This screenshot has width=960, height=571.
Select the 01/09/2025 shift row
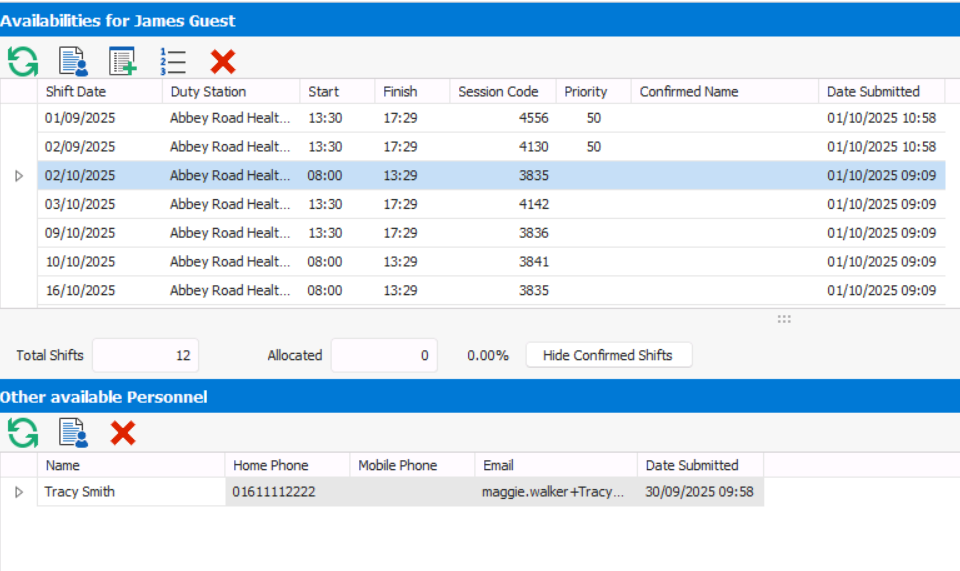coord(80,118)
